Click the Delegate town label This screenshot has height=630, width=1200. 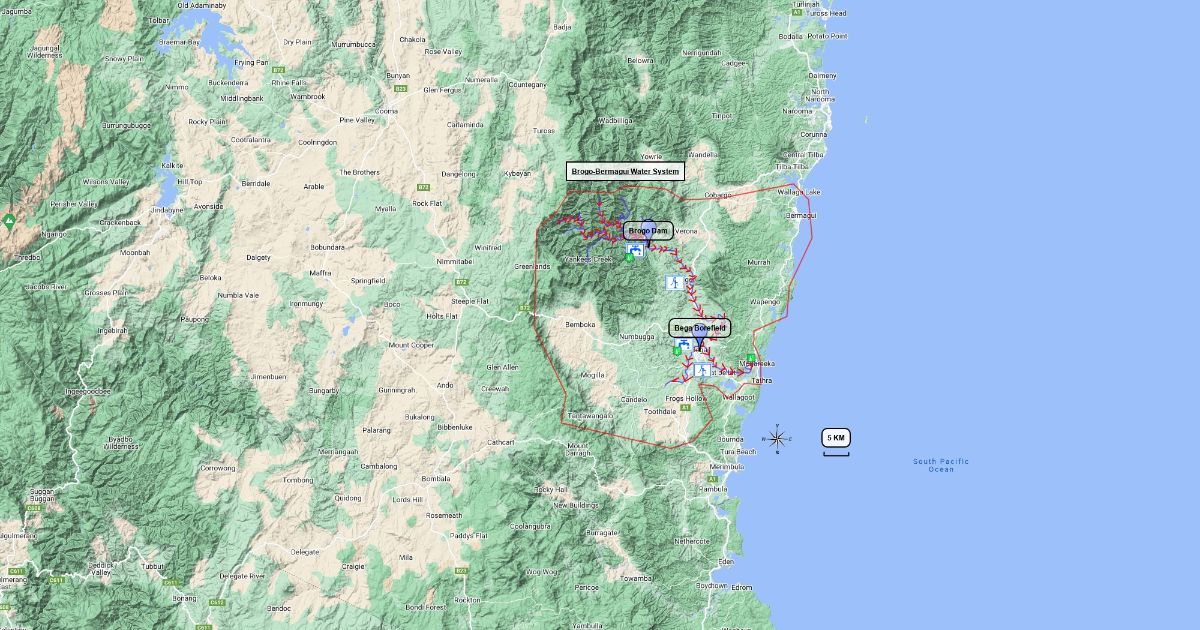306,551
